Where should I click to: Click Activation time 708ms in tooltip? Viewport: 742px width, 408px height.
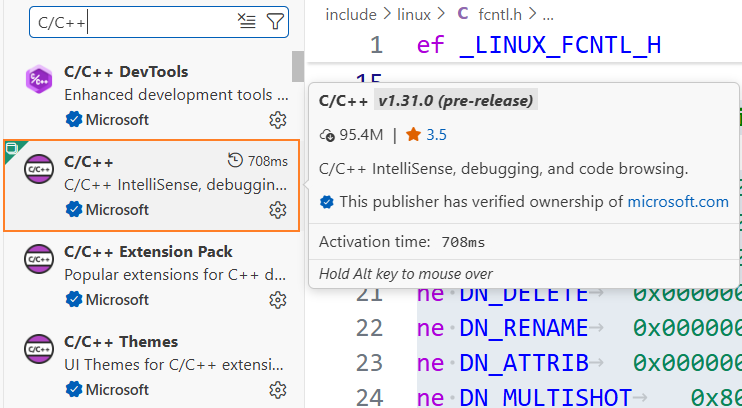pyautogui.click(x=402, y=242)
